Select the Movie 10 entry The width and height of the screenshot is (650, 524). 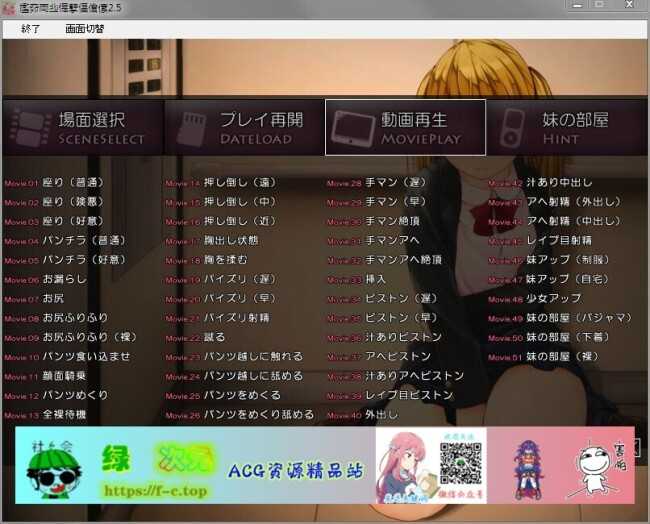[68, 357]
